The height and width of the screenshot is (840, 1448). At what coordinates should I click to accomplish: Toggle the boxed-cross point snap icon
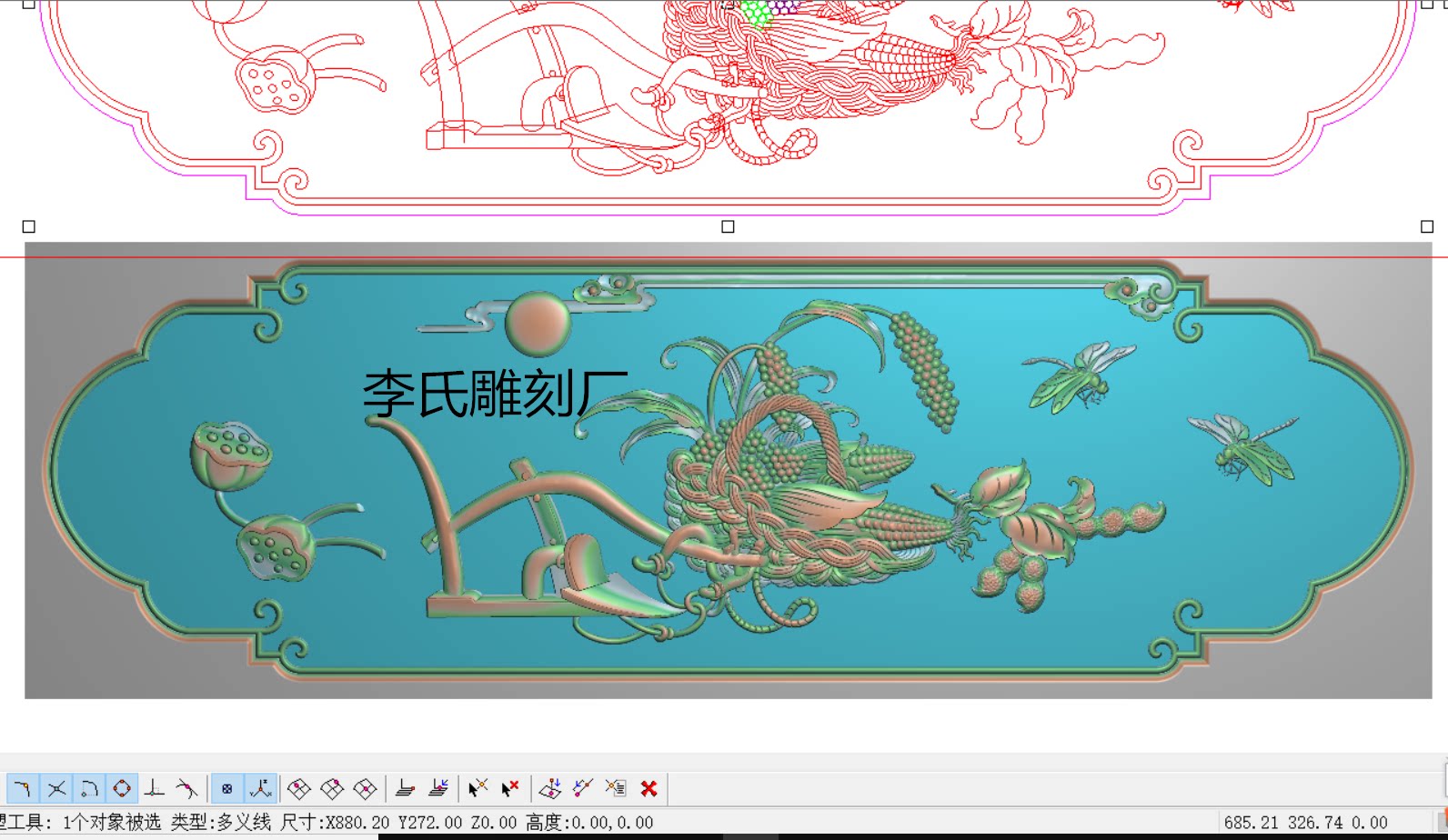click(227, 788)
